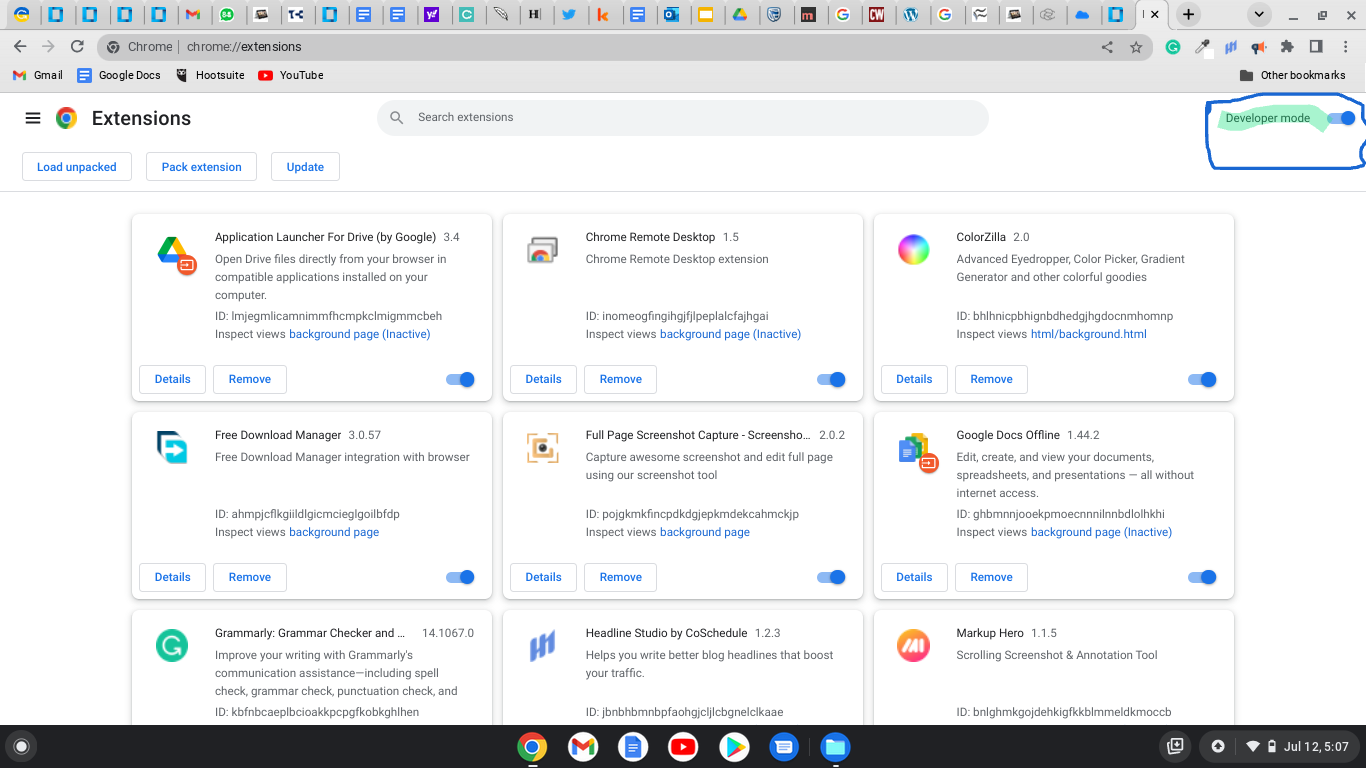This screenshot has width=1366, height=768.
Task: Switch to the Google Drive tab
Action: [739, 15]
